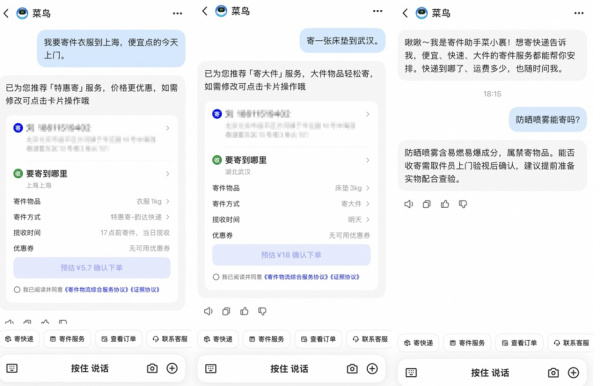Select 联系客服 chip in left screen
Viewport: 600px width, 386px height.
point(170,339)
